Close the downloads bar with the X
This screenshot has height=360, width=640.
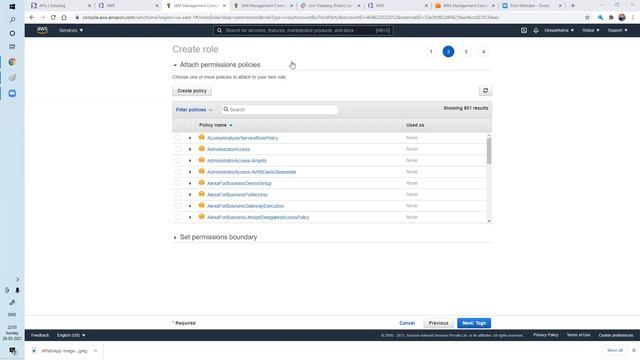pos(633,350)
